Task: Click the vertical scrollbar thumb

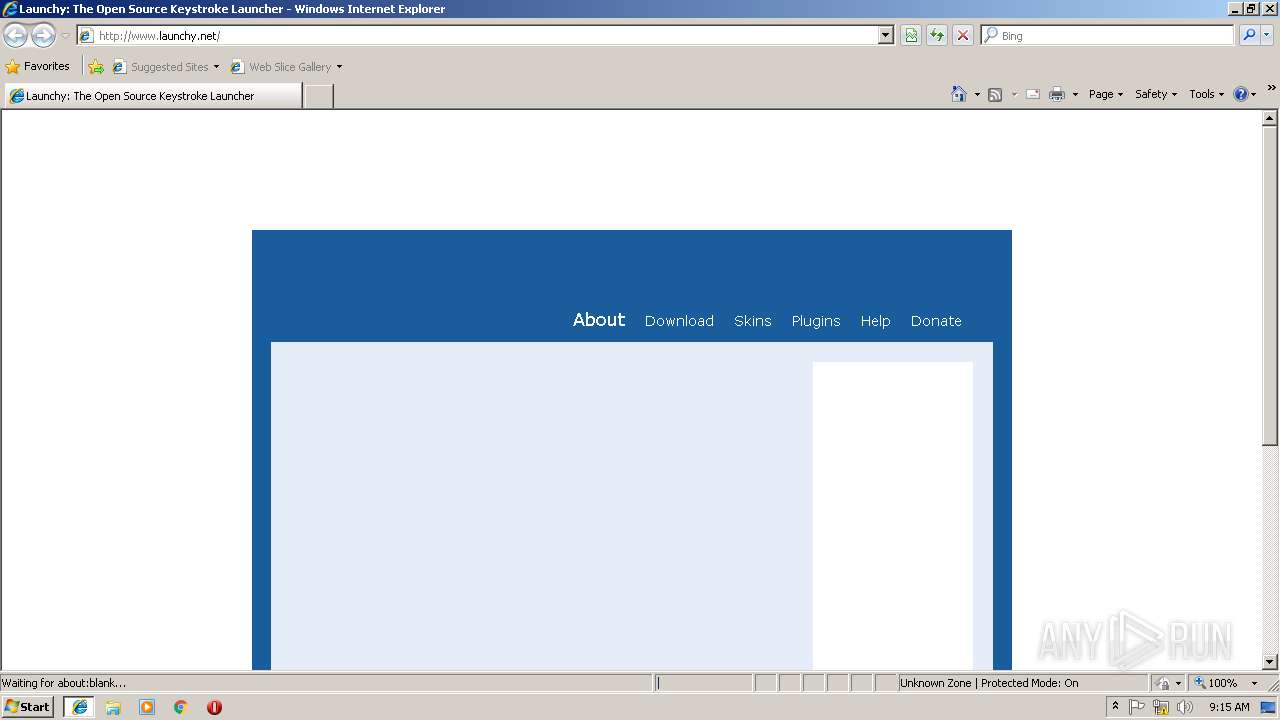Action: point(1270,285)
